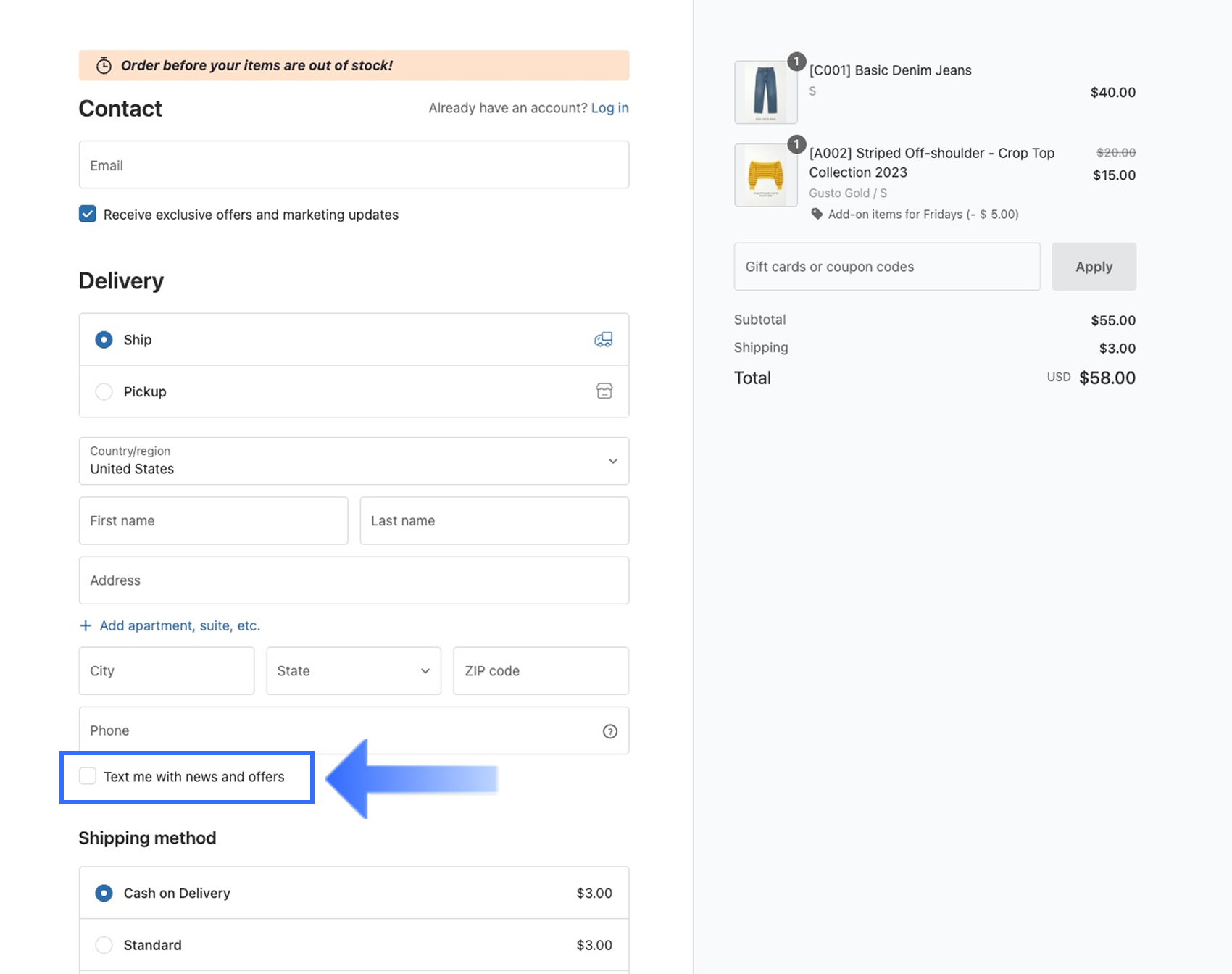This screenshot has height=974, width=1232.
Task: Click the Log in link
Action: click(x=609, y=108)
